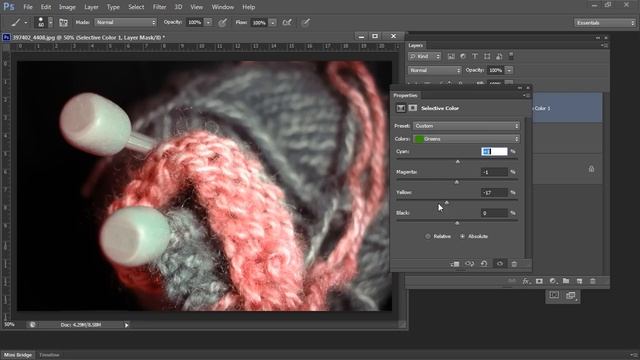Open the Colors dropdown showing Greens
Viewport: 640px width, 360px height.
pyautogui.click(x=466, y=139)
